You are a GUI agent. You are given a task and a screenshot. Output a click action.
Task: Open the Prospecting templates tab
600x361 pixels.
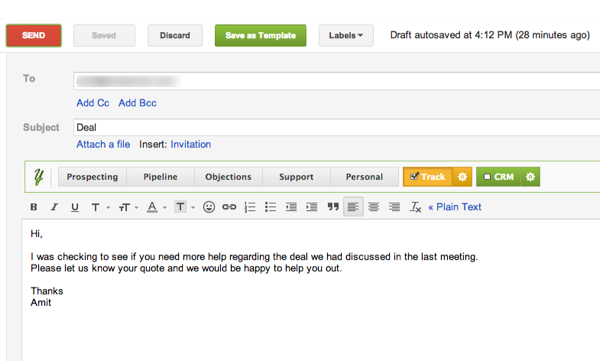click(x=92, y=177)
